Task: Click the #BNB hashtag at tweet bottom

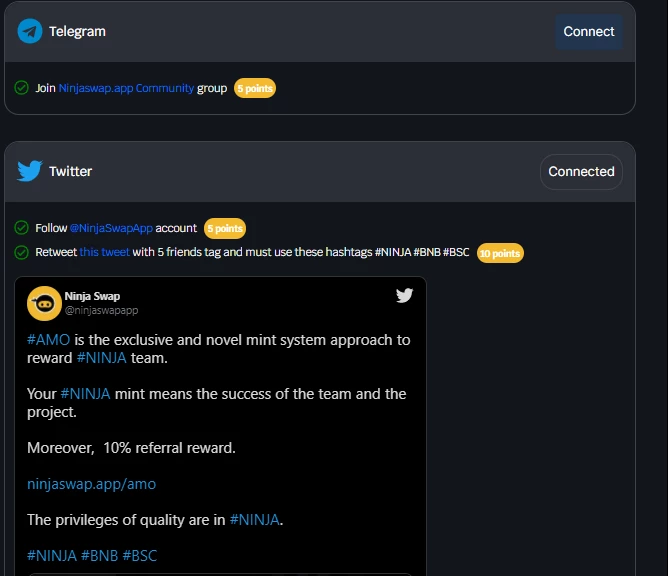Action: click(100, 556)
